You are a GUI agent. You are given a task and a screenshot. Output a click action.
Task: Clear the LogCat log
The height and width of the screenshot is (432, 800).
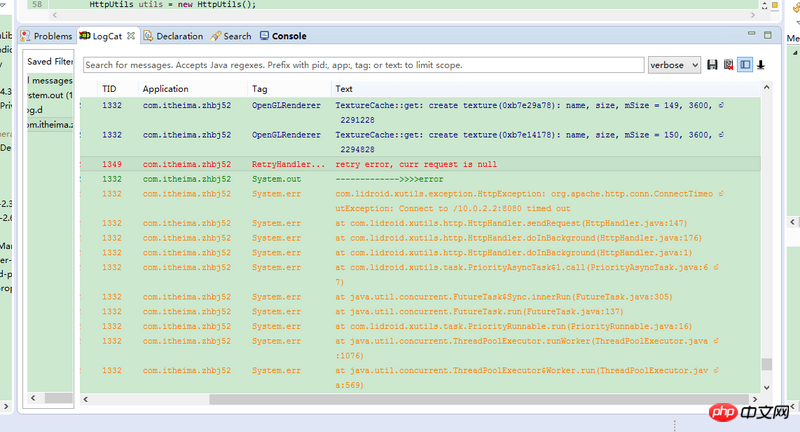tap(728, 65)
